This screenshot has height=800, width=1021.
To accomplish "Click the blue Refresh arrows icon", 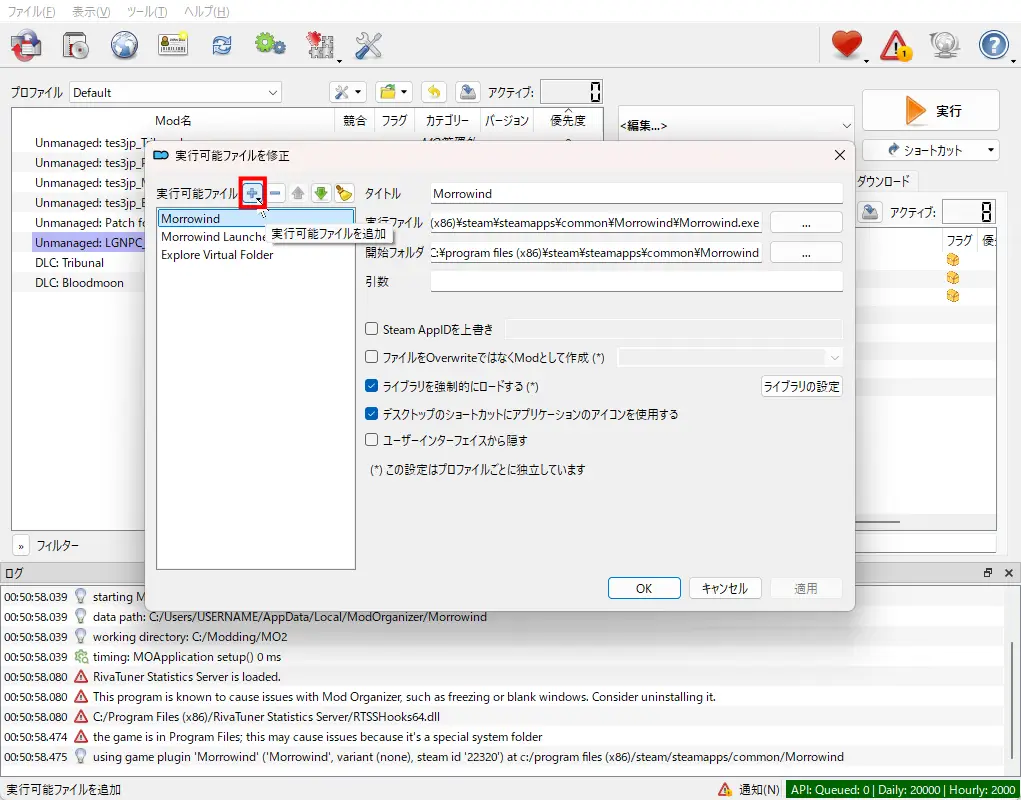I will tap(222, 46).
